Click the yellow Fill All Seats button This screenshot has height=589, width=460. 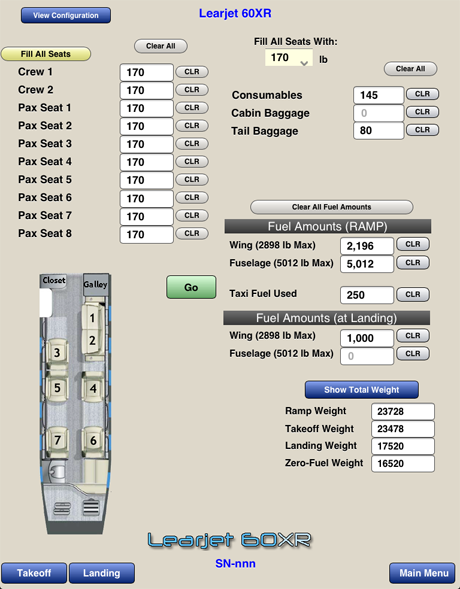(x=46, y=54)
